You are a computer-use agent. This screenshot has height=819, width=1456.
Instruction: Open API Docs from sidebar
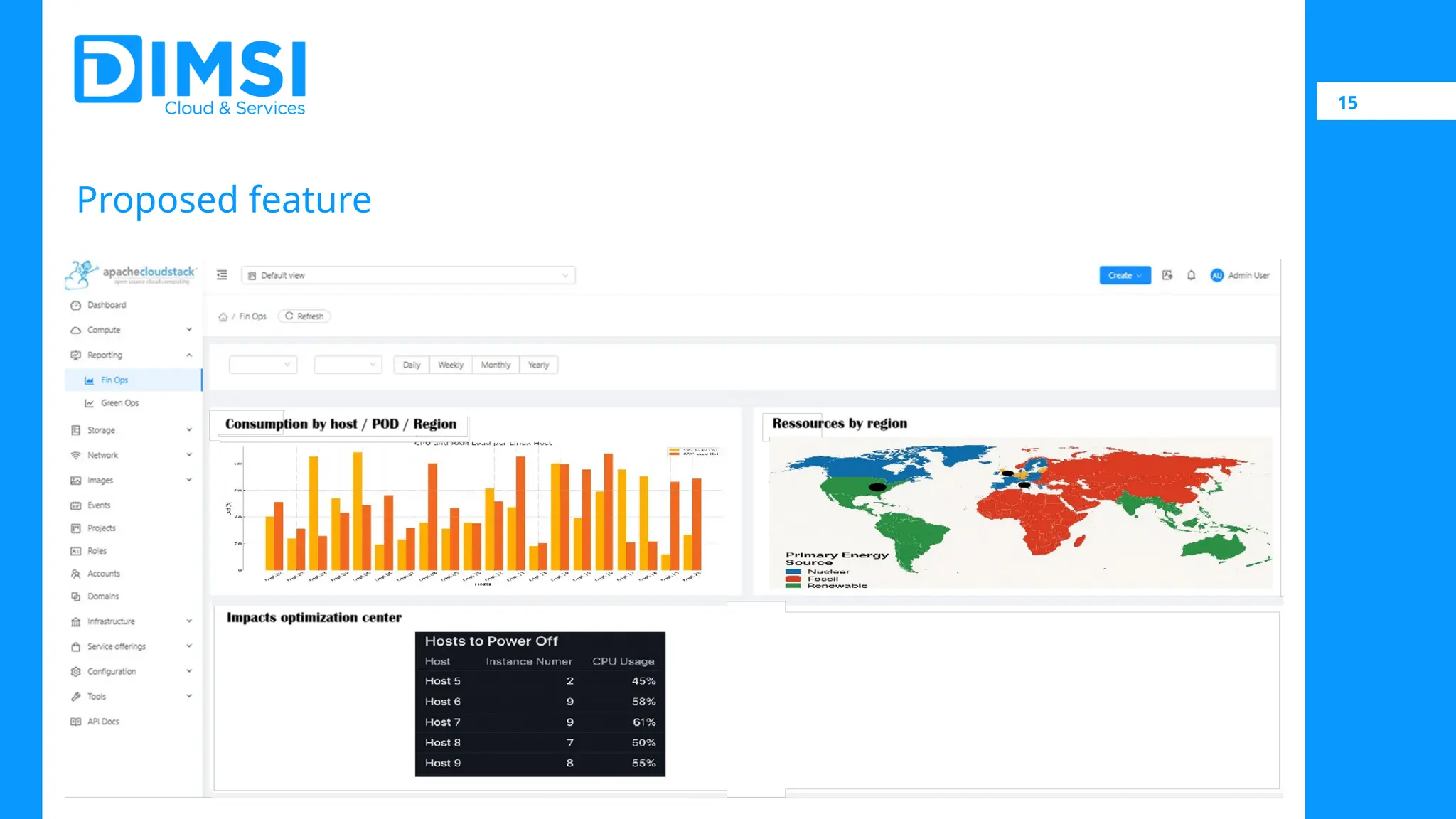(x=103, y=722)
